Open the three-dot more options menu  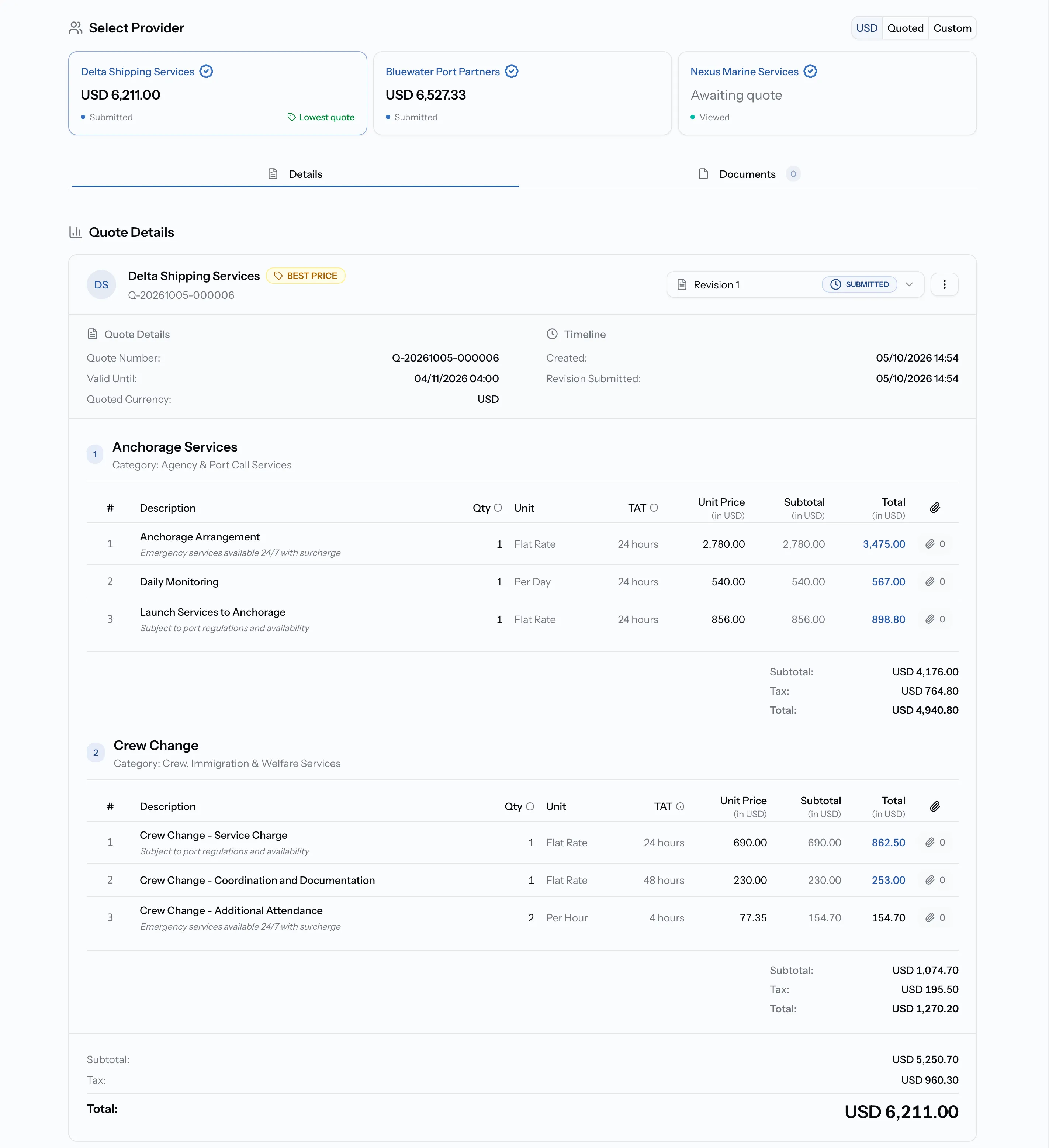click(944, 284)
